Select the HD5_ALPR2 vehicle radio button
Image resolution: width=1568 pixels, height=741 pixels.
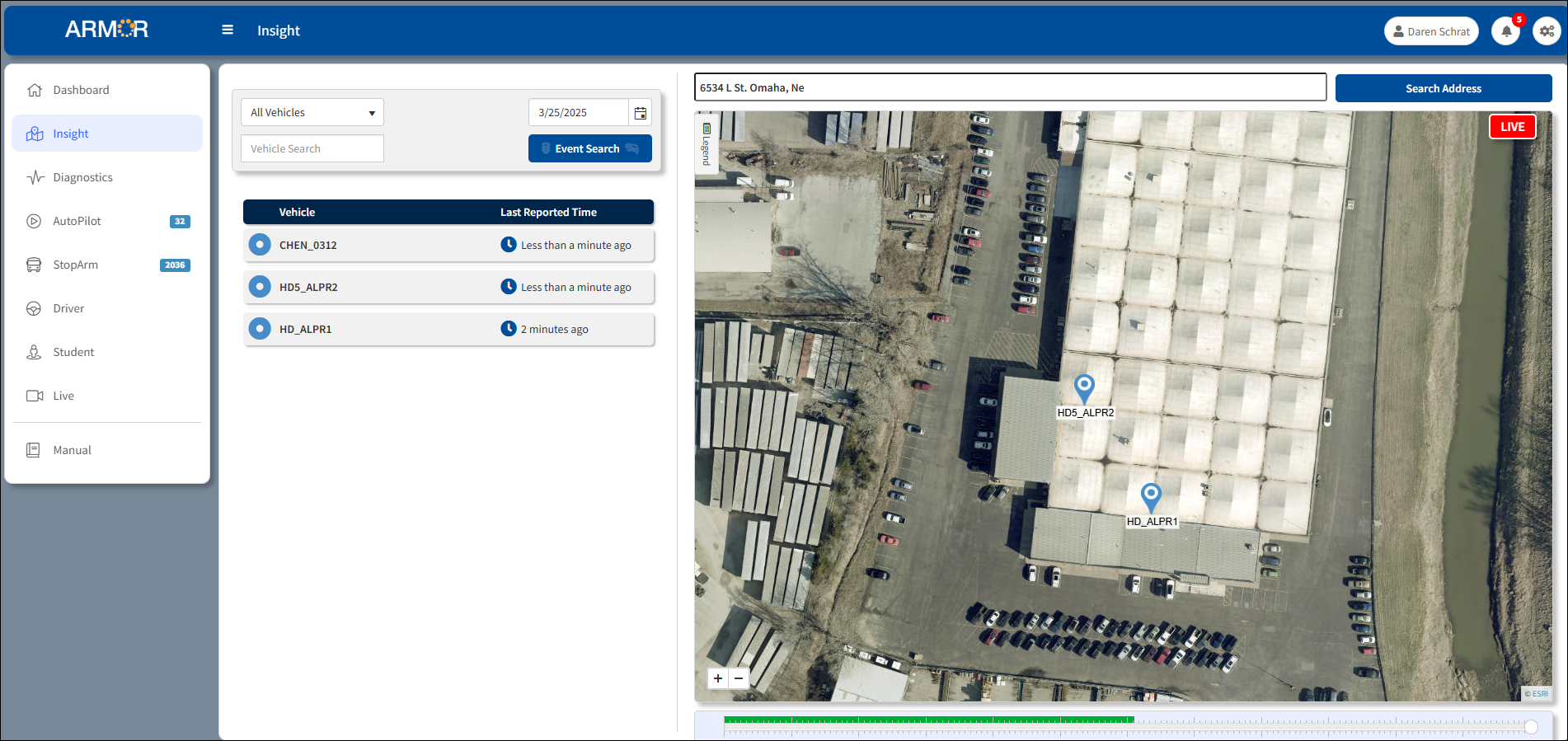(260, 287)
